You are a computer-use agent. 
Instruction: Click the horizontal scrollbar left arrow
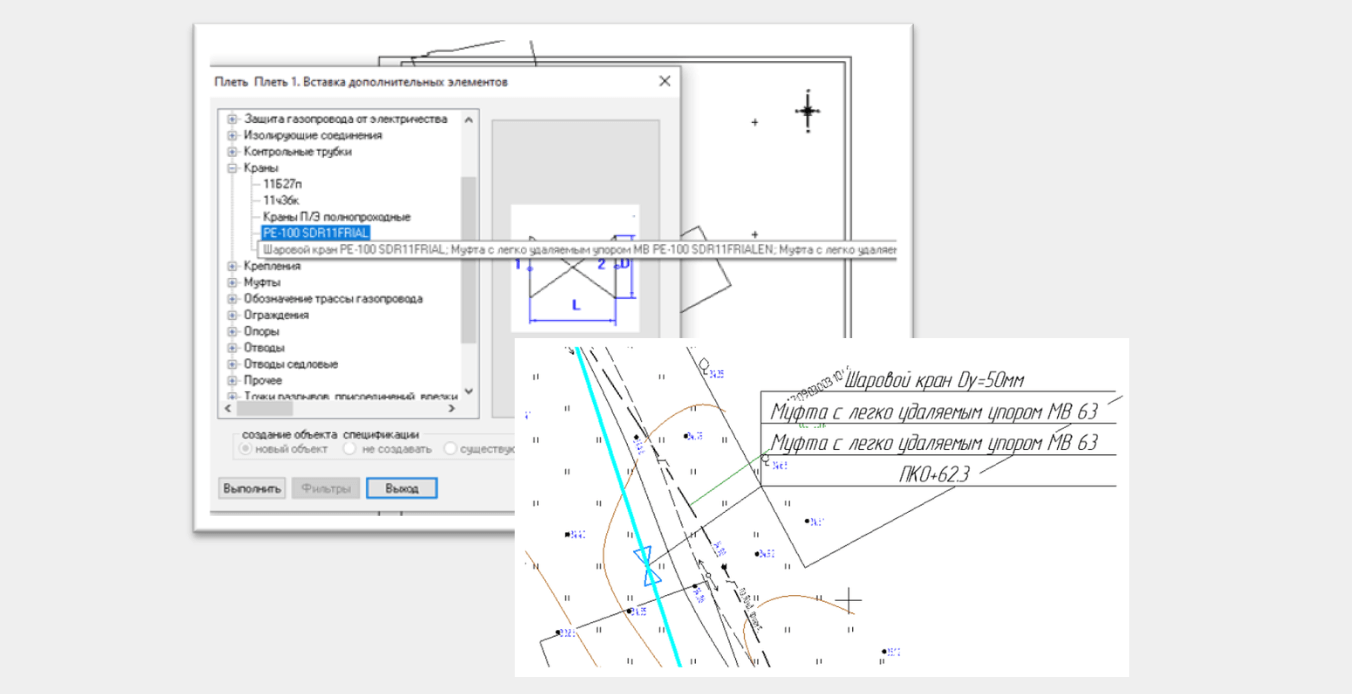[x=228, y=409]
